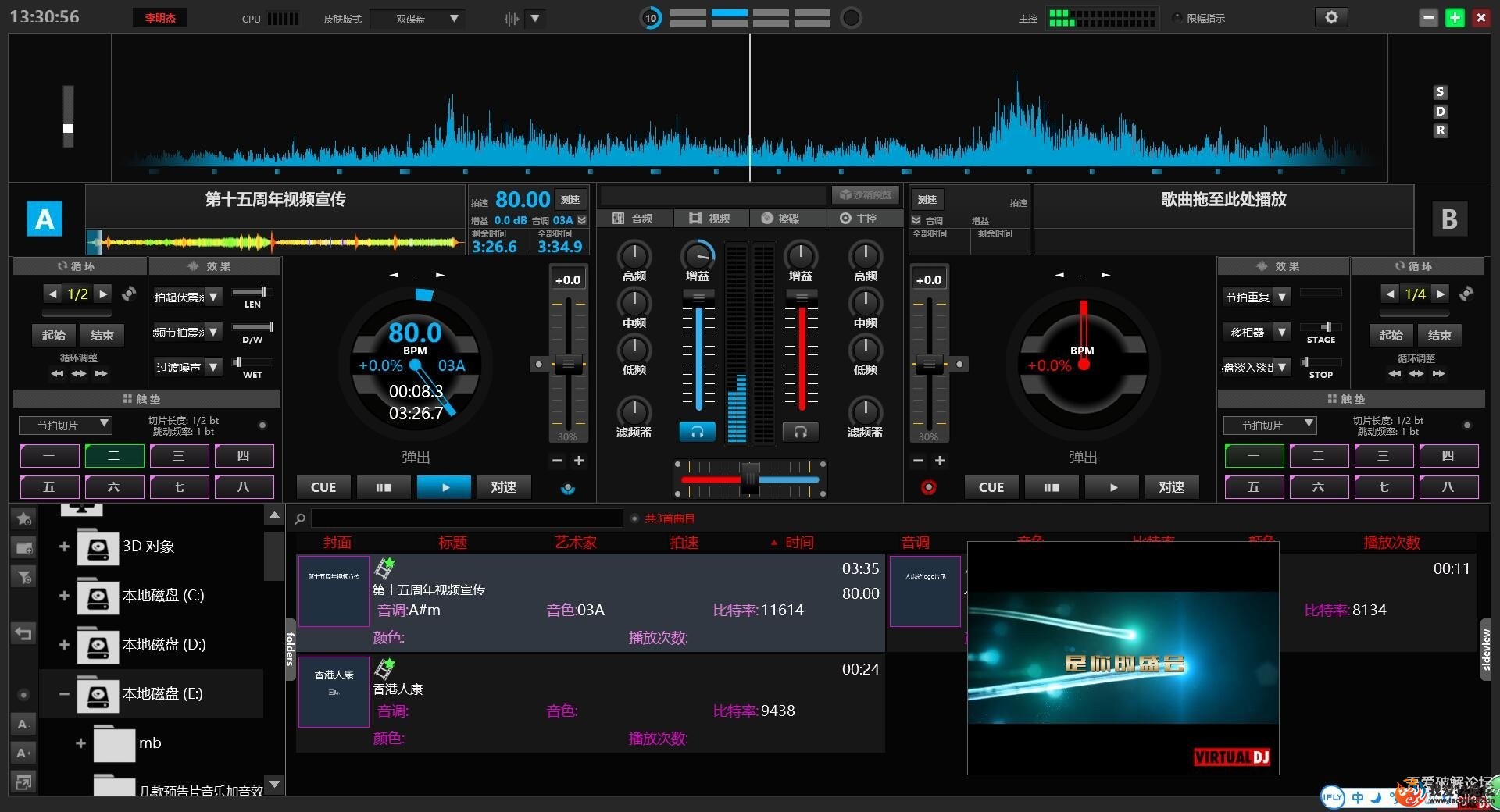The image size is (1500, 812).
Task: Click the search magnifier icon
Action: (300, 518)
